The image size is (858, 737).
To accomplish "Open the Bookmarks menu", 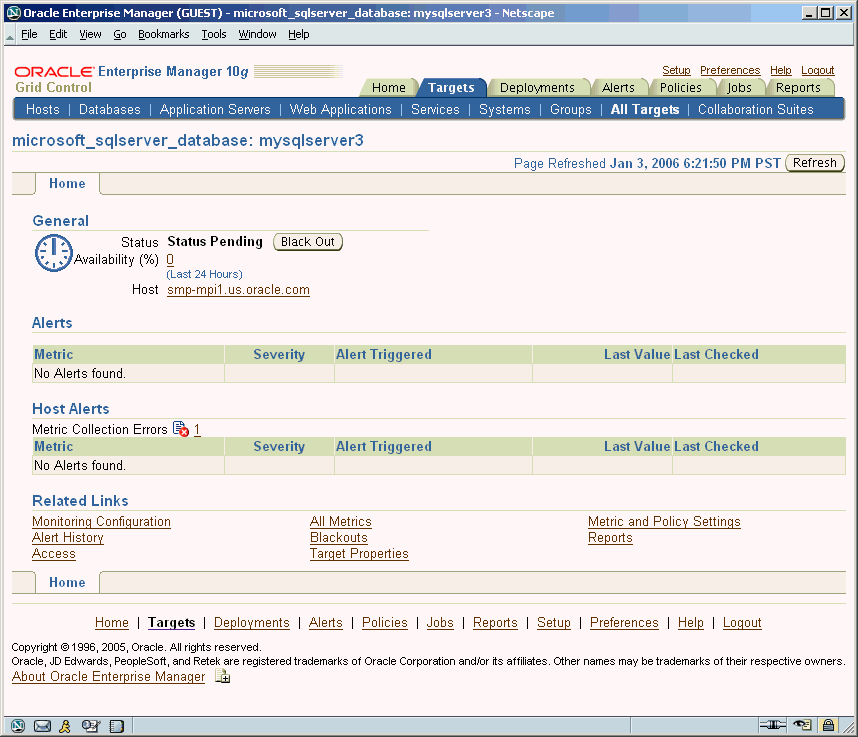I will pos(163,34).
